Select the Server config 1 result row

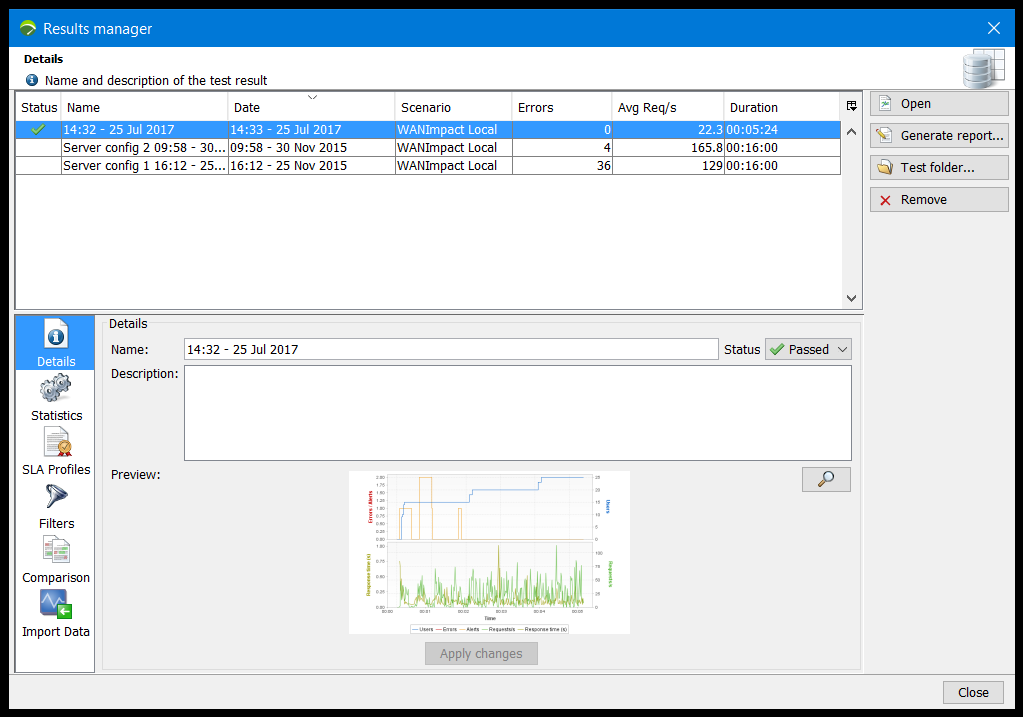pyautogui.click(x=145, y=166)
